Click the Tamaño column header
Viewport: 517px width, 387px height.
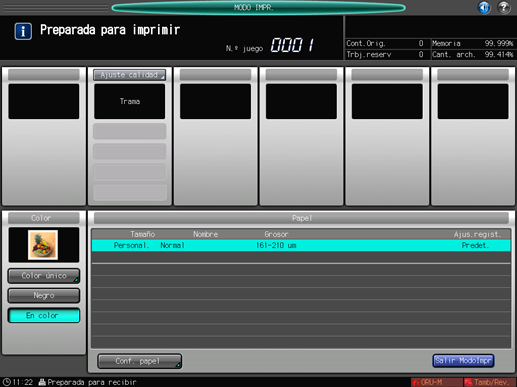[142, 234]
